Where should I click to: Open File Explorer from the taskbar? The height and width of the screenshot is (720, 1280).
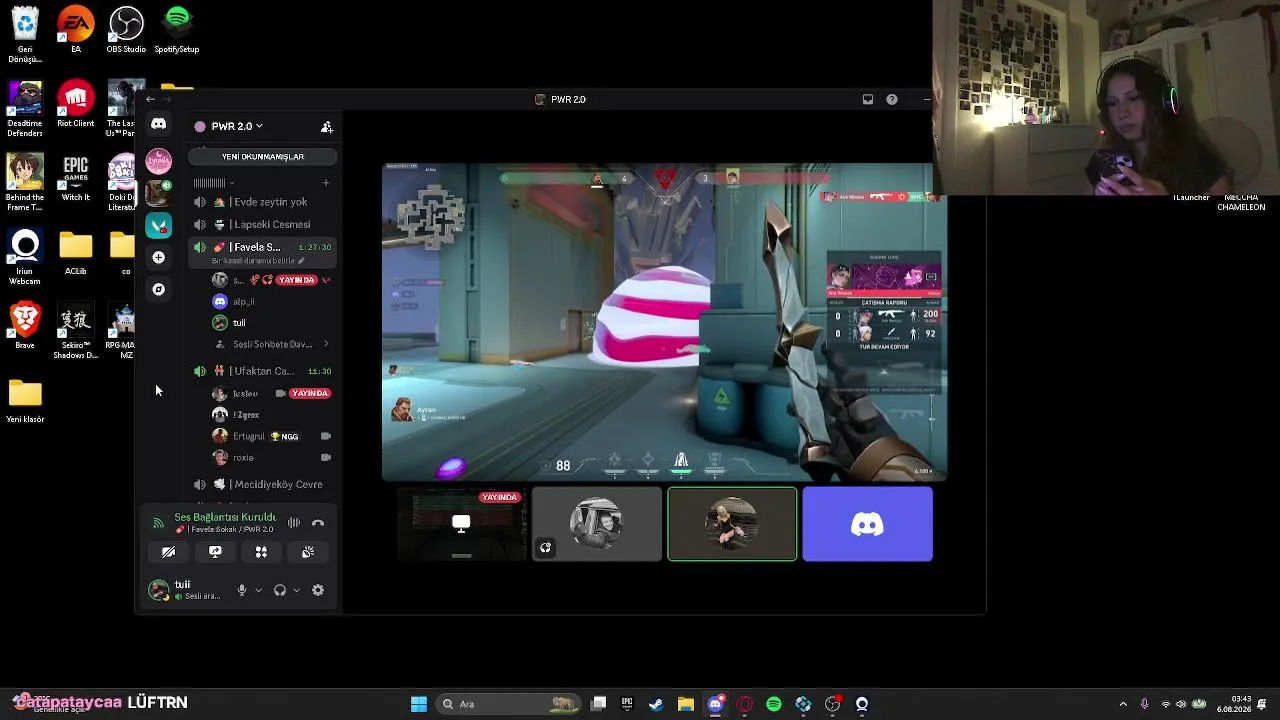click(x=686, y=704)
